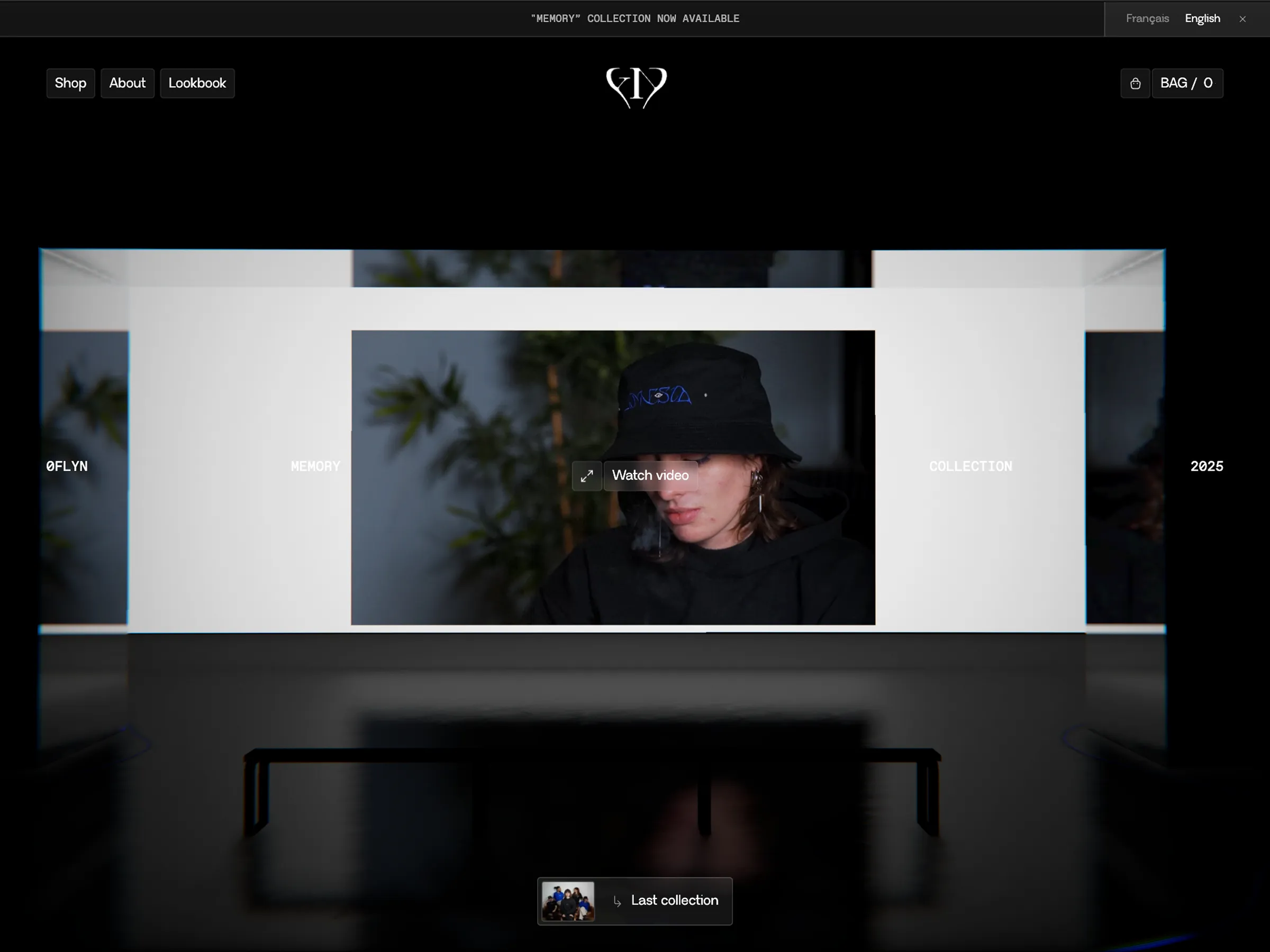Open the Lookbook page
1270x952 pixels.
click(x=197, y=83)
